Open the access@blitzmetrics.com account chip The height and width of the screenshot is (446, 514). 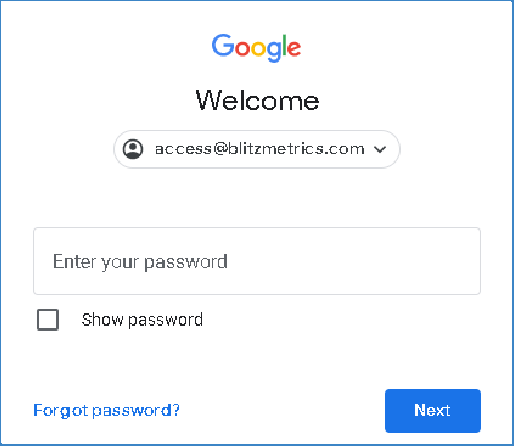point(257,149)
